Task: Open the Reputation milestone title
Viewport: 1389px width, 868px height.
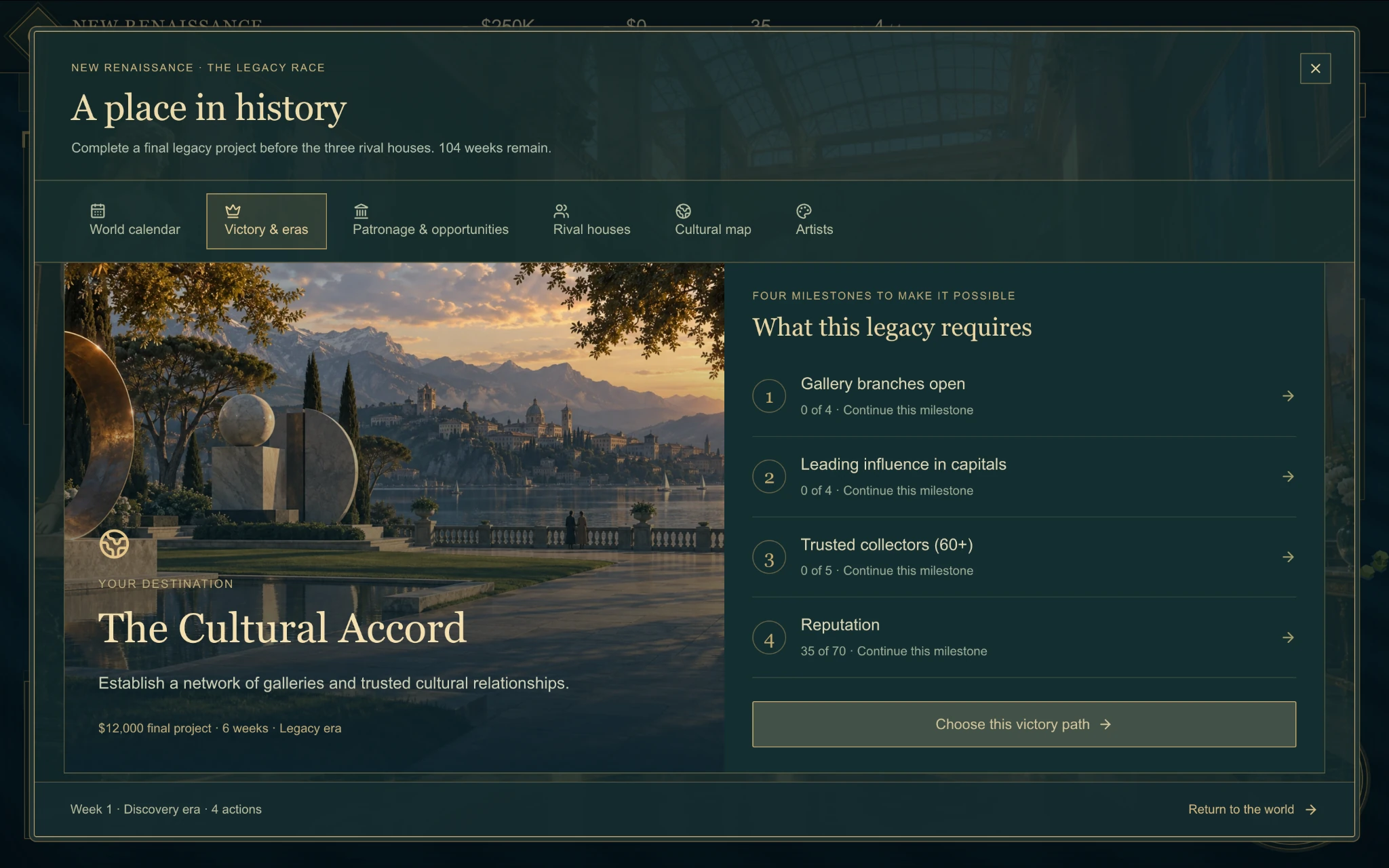Action: pos(840,625)
